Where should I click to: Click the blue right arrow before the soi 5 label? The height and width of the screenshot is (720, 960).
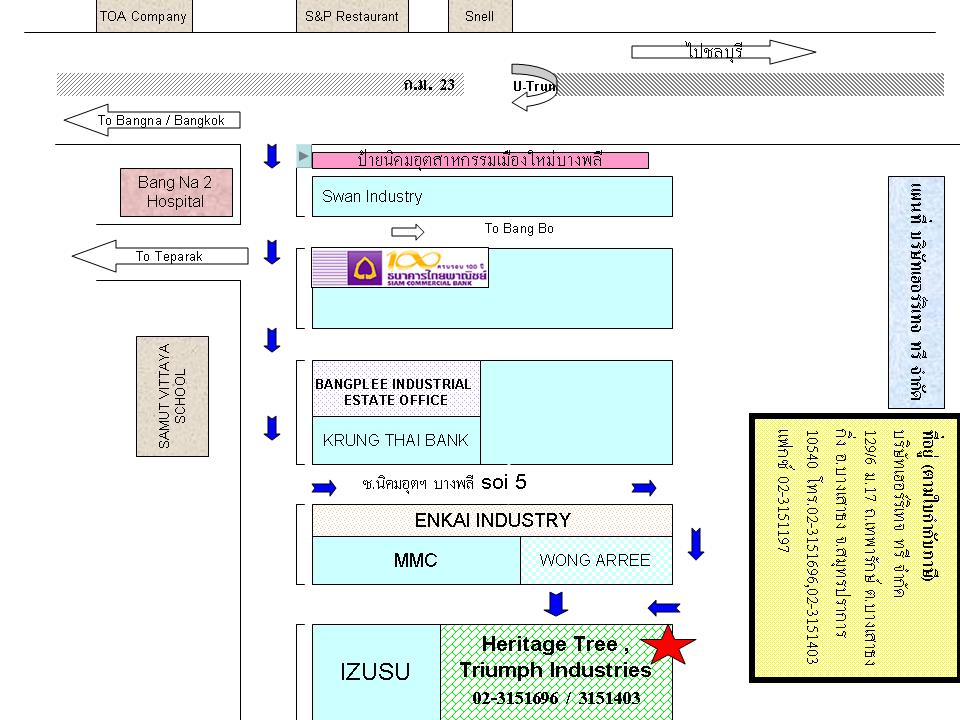[x=324, y=487]
